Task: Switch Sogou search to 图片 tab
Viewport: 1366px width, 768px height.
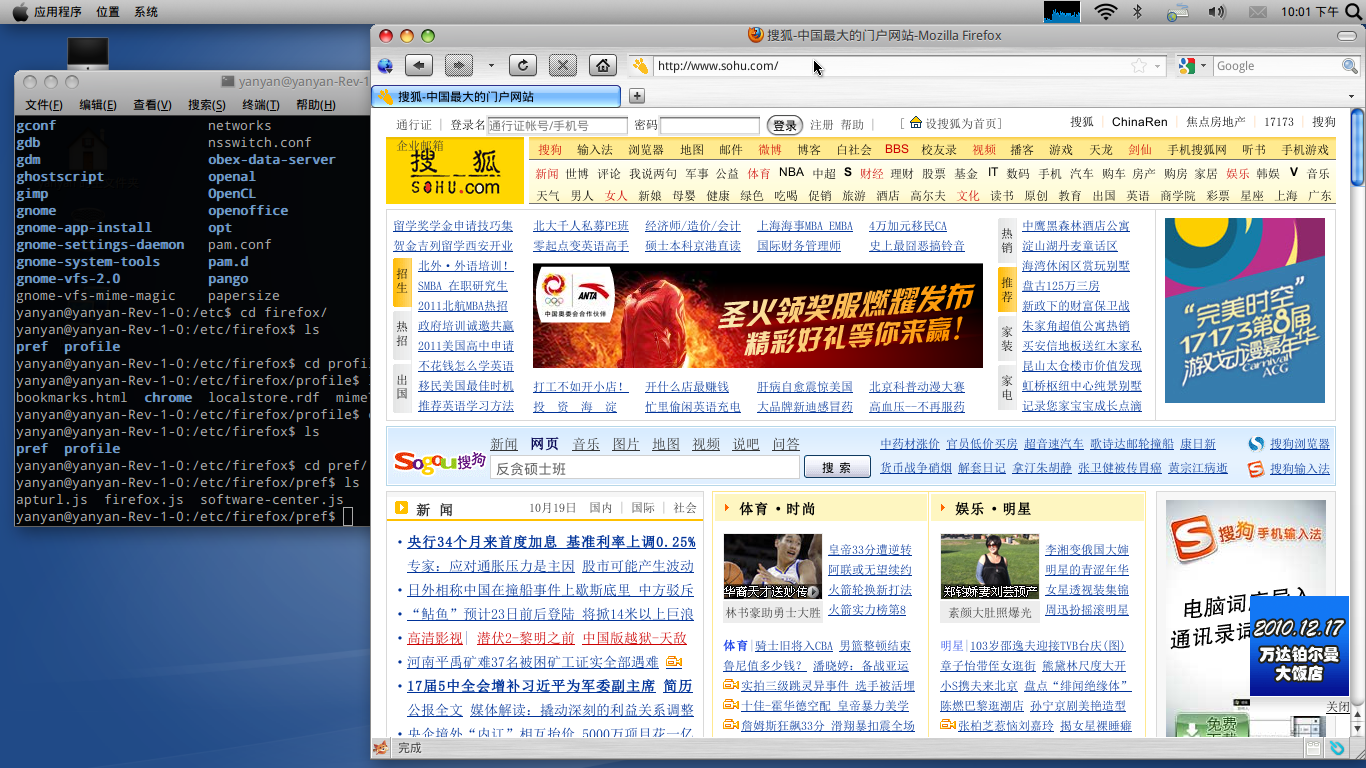Action: pos(626,444)
